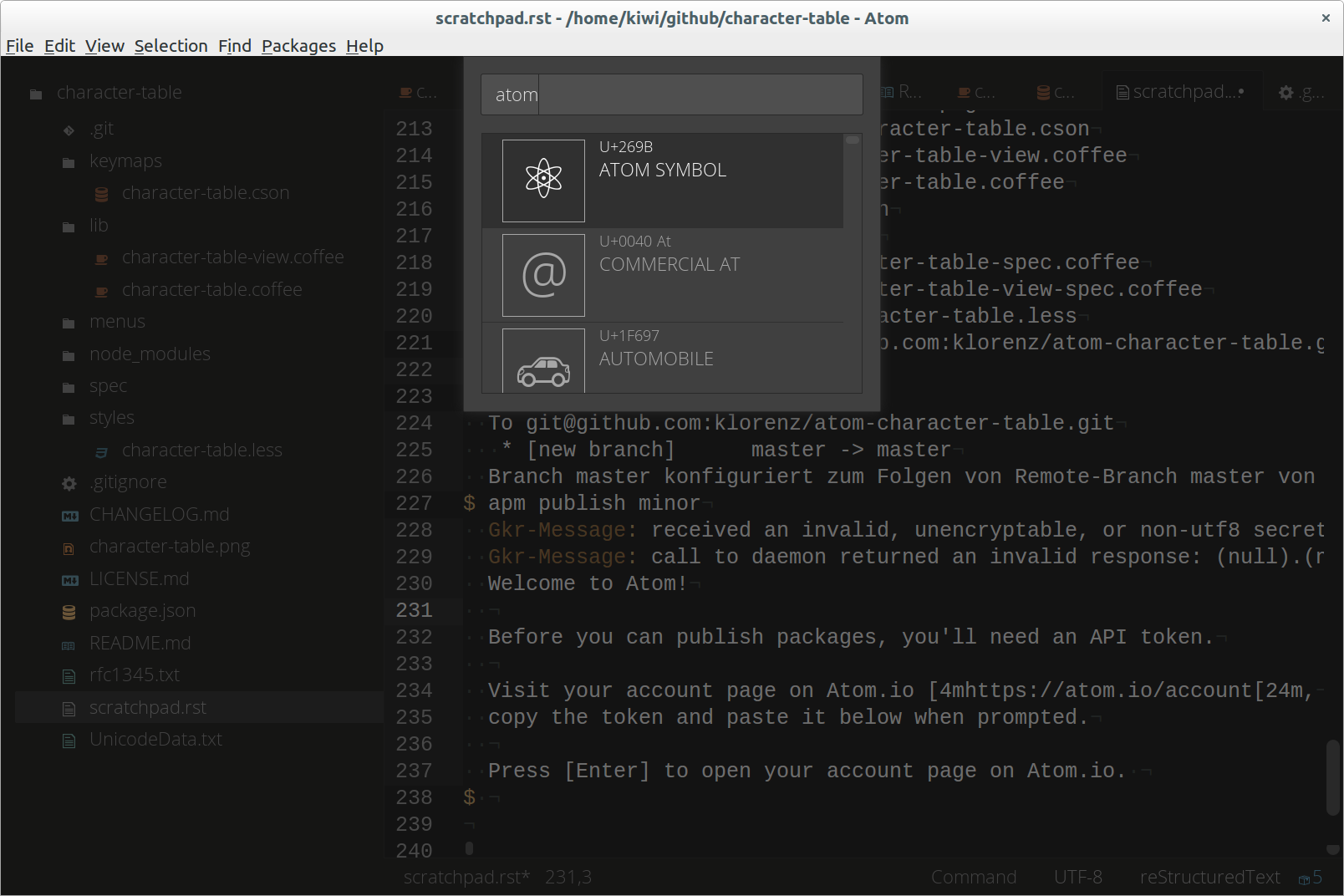Click the character results list scrollbar thumb
Viewport: 1344px width, 896px height.
853,140
